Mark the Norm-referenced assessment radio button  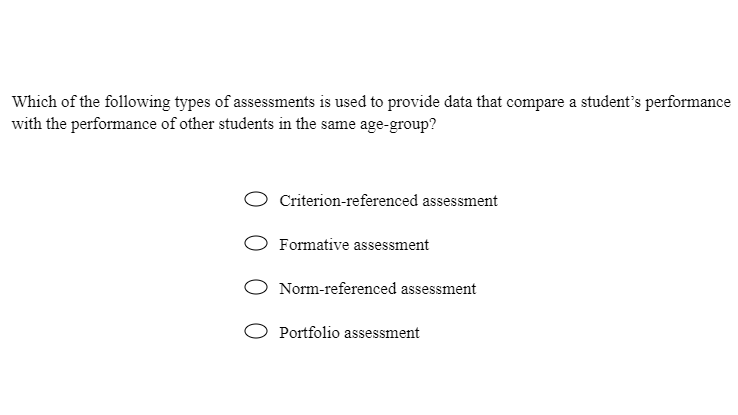coord(256,287)
